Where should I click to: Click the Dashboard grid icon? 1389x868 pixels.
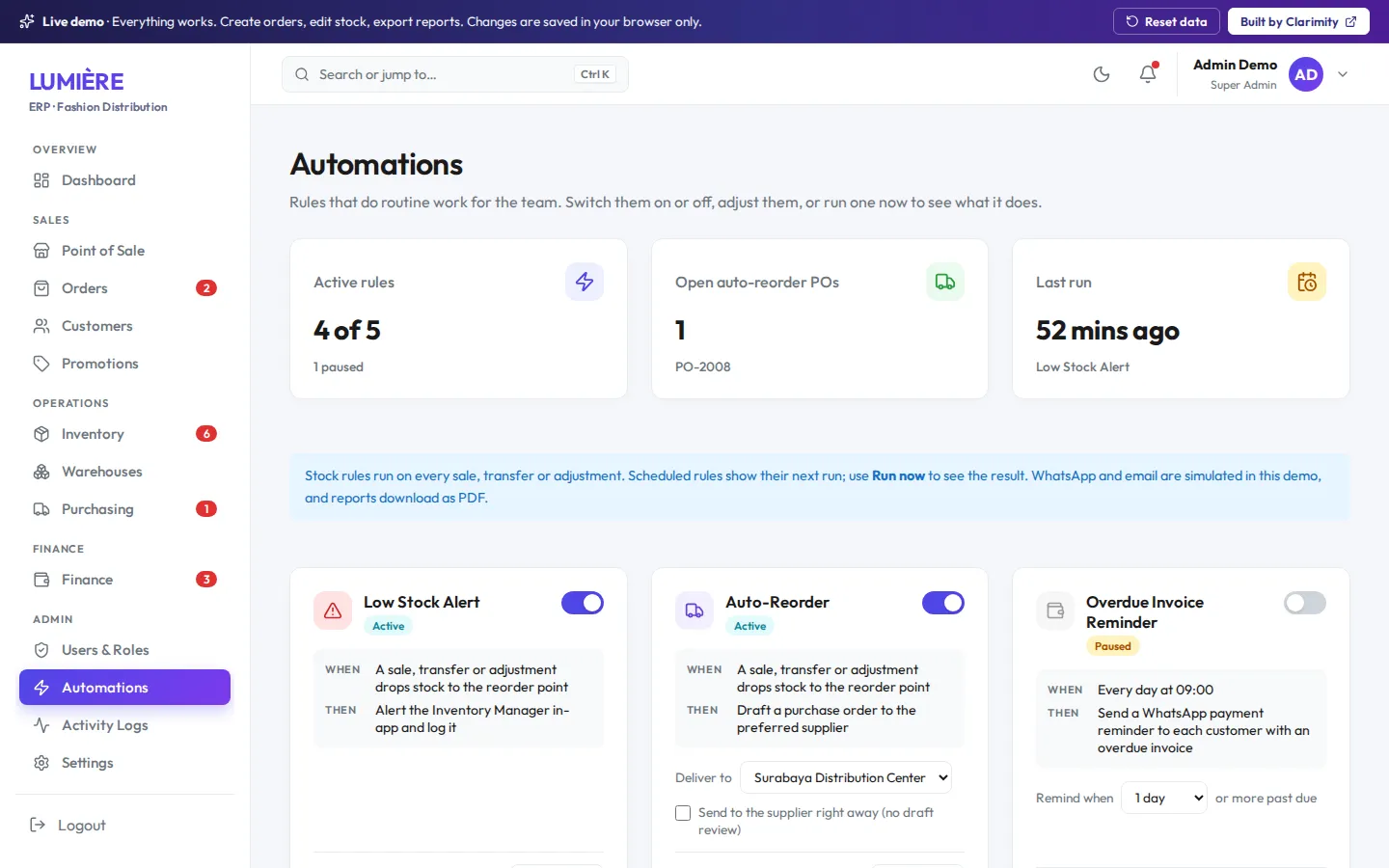click(41, 180)
